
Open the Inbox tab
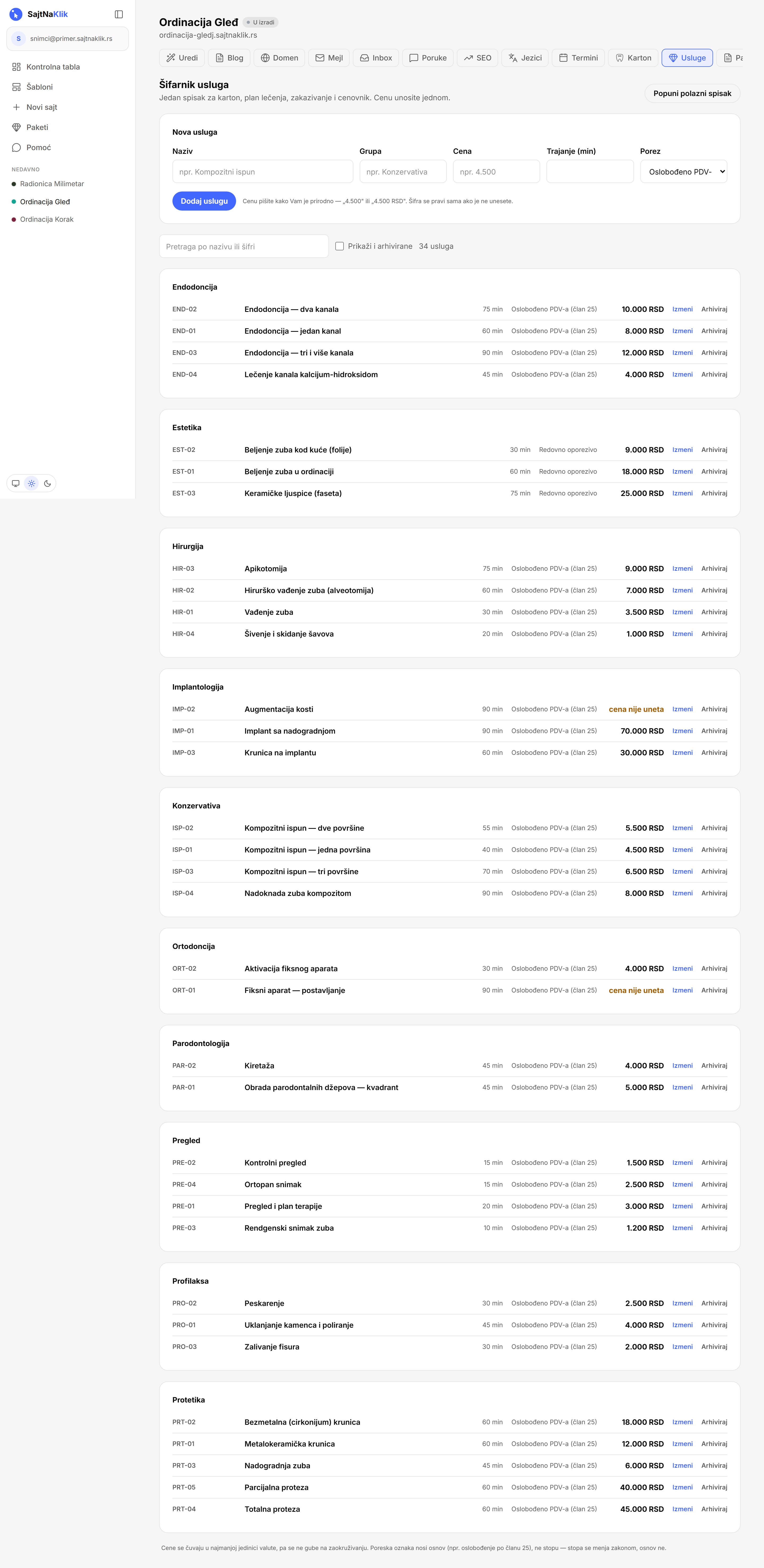point(376,58)
